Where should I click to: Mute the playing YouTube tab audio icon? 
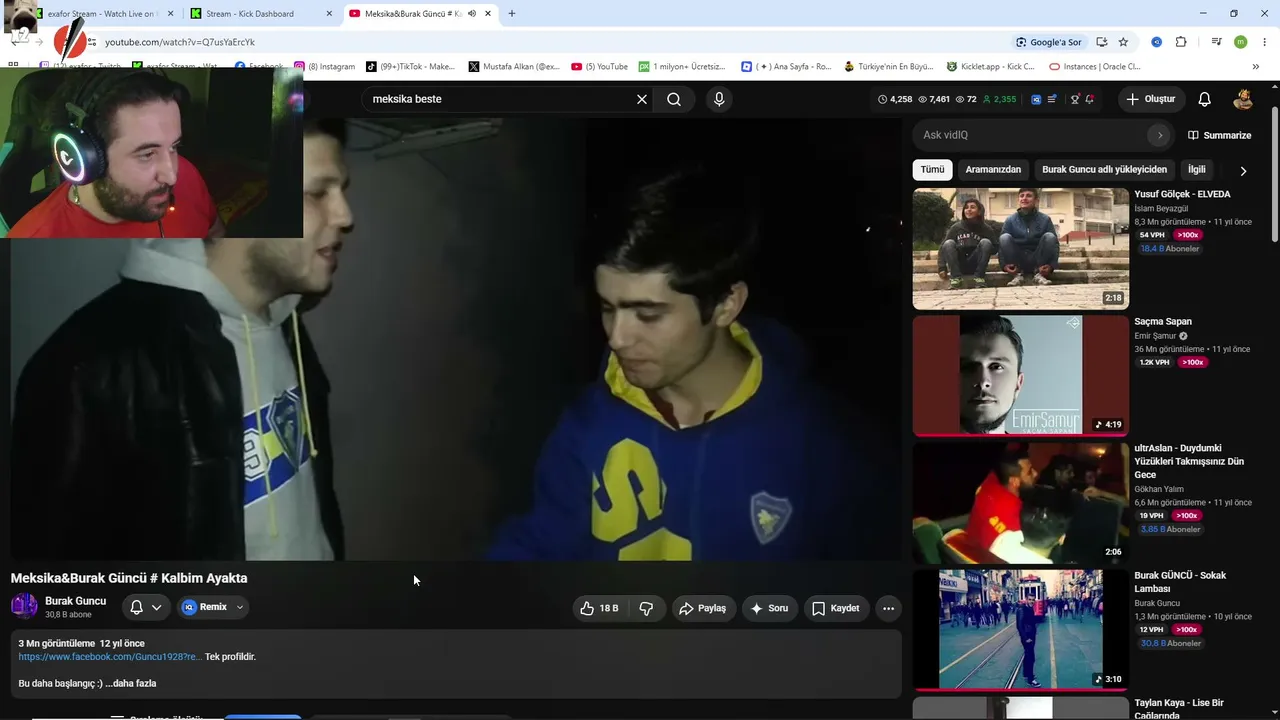pyautogui.click(x=472, y=14)
